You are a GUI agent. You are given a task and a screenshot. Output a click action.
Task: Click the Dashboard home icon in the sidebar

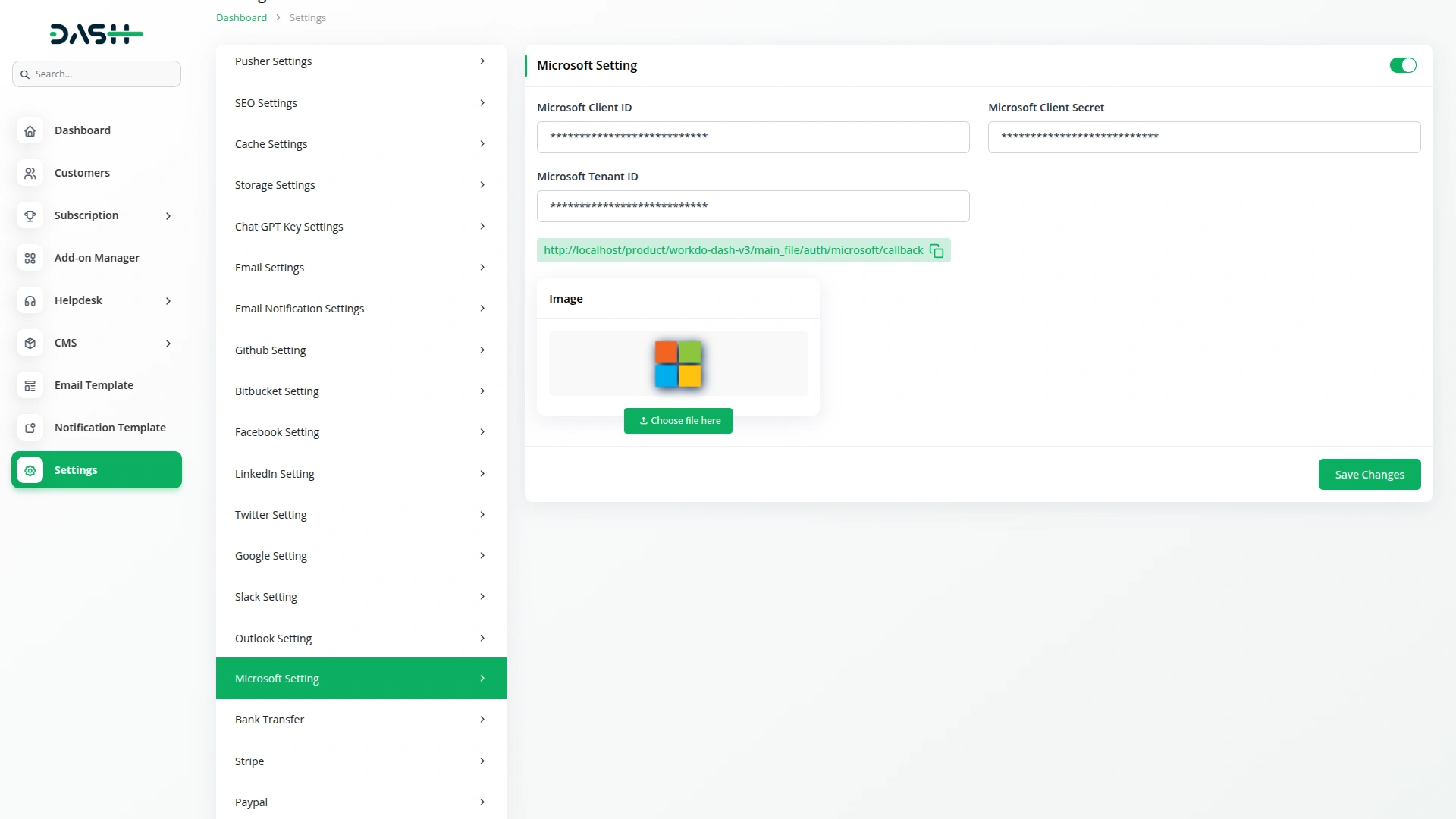point(30,130)
